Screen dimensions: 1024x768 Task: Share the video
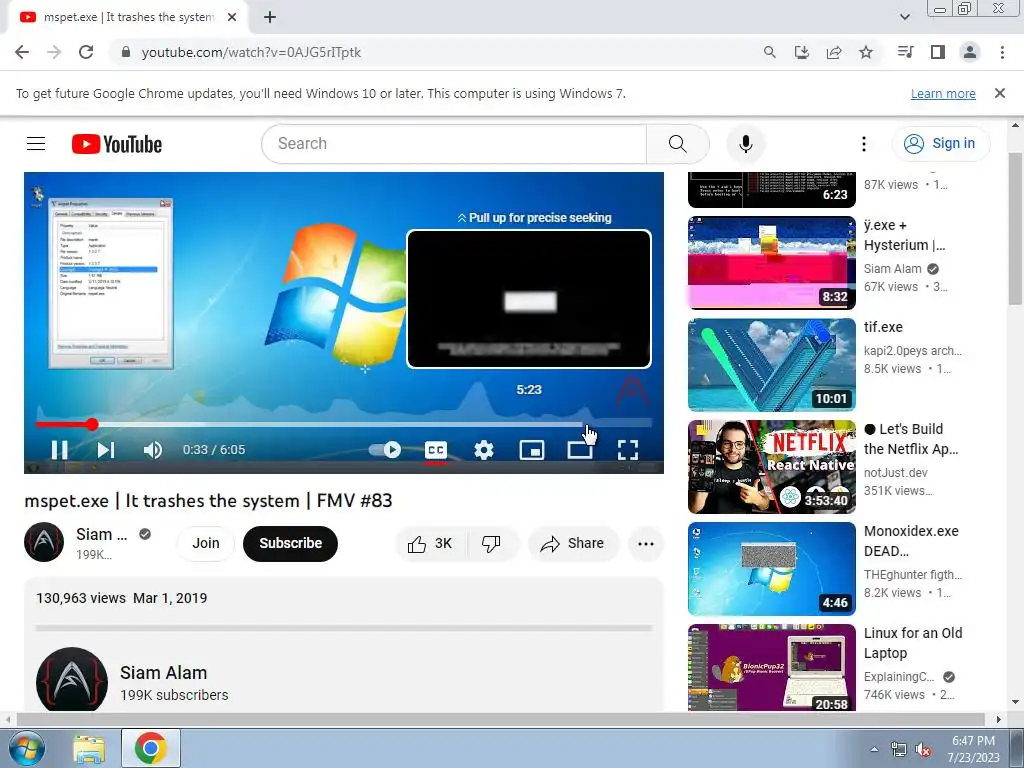[573, 543]
